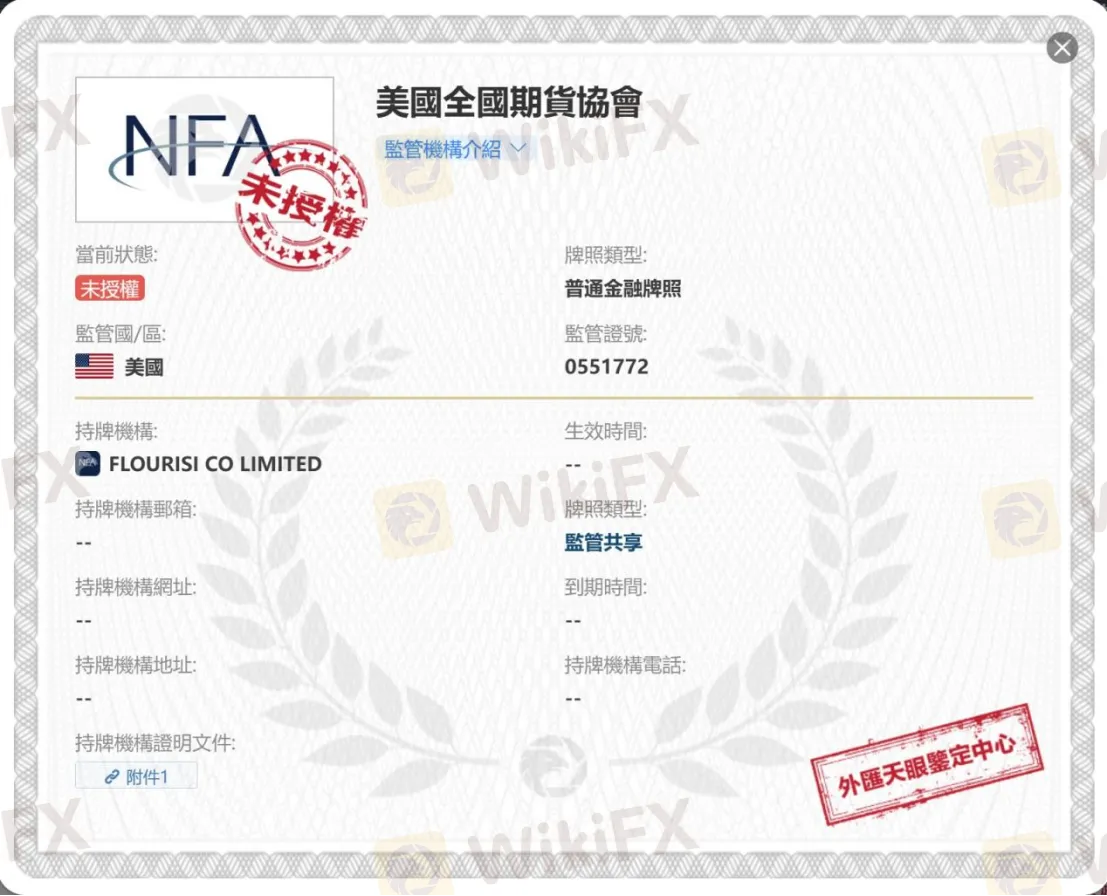Click the 當前狀態 label
The image size is (1107, 896).
(x=116, y=254)
